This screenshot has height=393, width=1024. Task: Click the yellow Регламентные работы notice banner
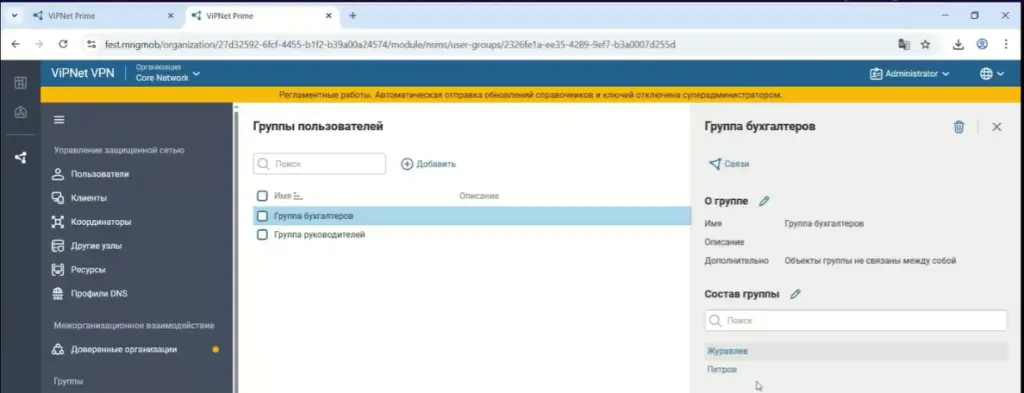pyautogui.click(x=530, y=95)
